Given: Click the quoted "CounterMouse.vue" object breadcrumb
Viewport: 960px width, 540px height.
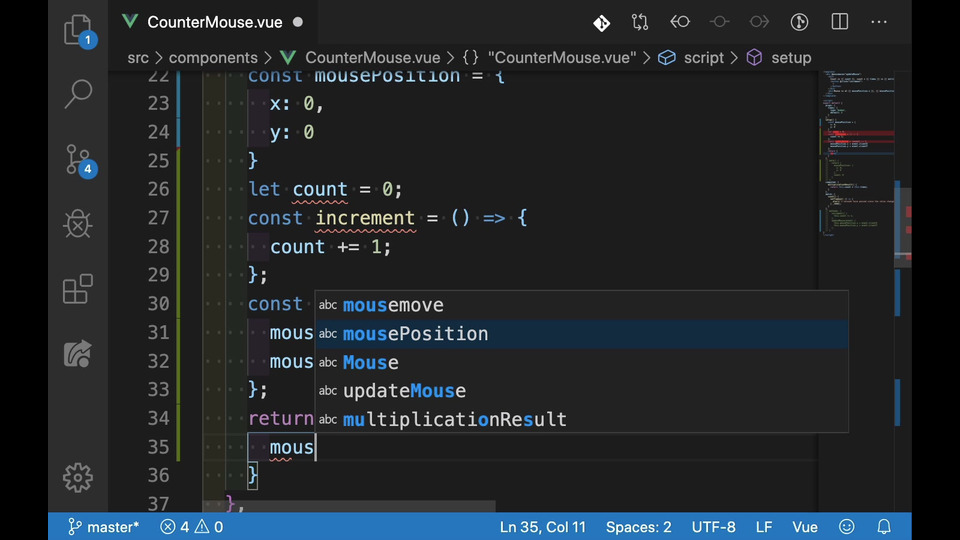Looking at the screenshot, I should pos(561,58).
